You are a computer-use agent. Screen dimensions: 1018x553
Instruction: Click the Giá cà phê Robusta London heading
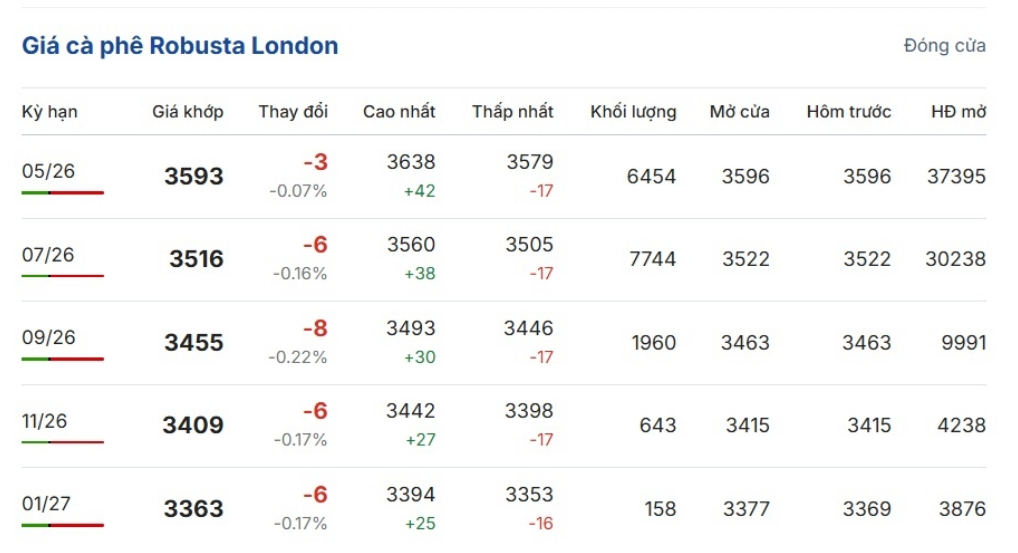[180, 46]
